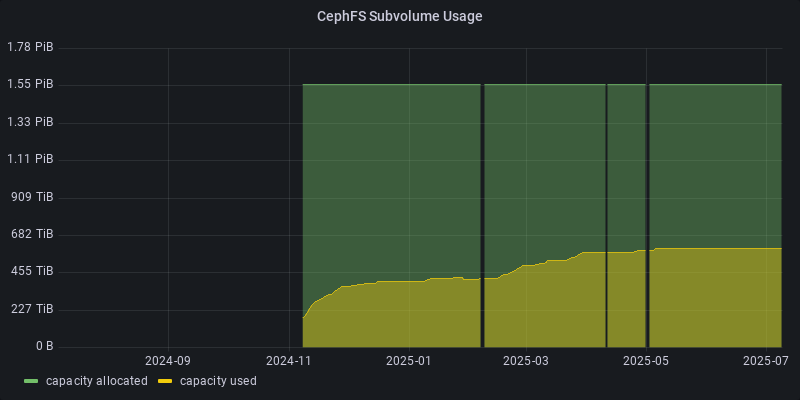Select the 1.11 PiB y-axis label
The width and height of the screenshot is (800, 400).
pyautogui.click(x=30, y=160)
